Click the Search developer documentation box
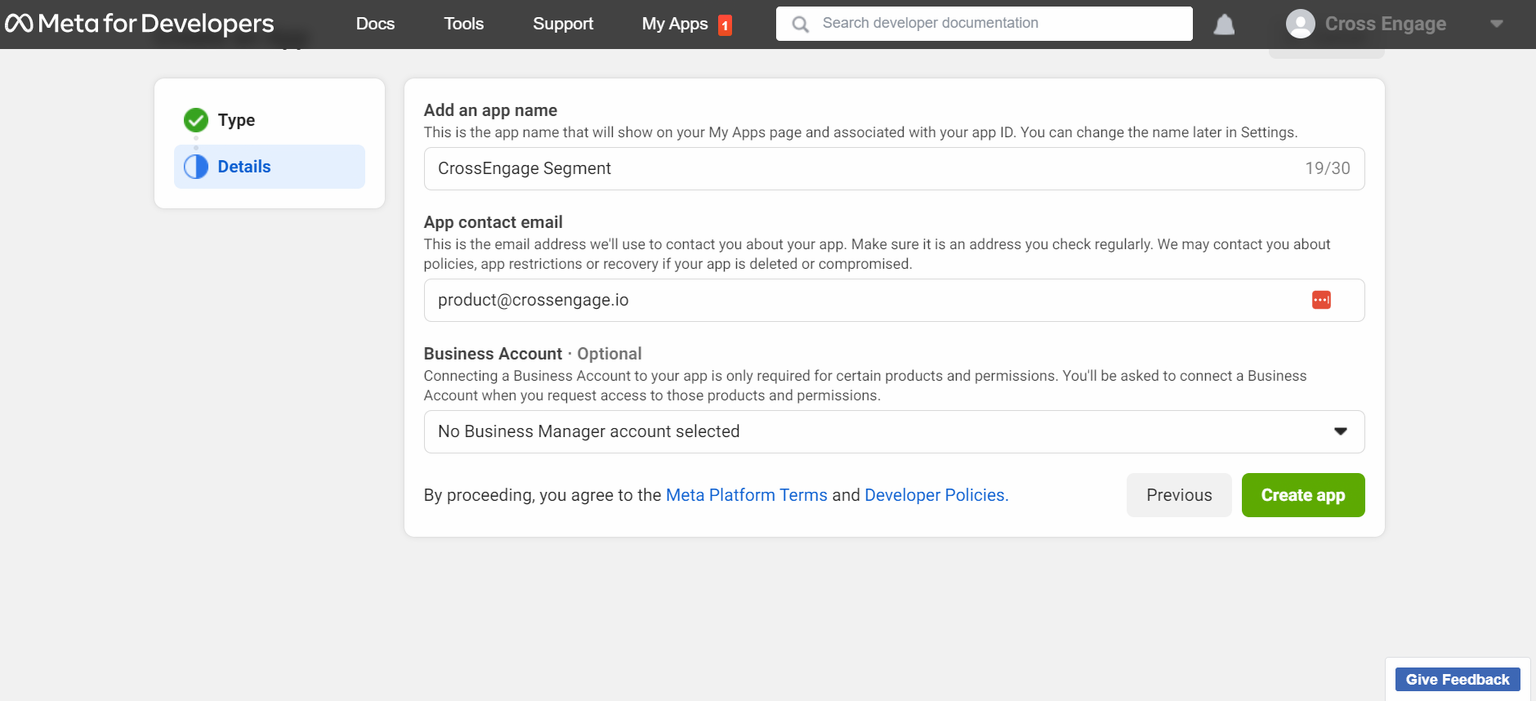This screenshot has width=1536, height=701. pos(984,24)
